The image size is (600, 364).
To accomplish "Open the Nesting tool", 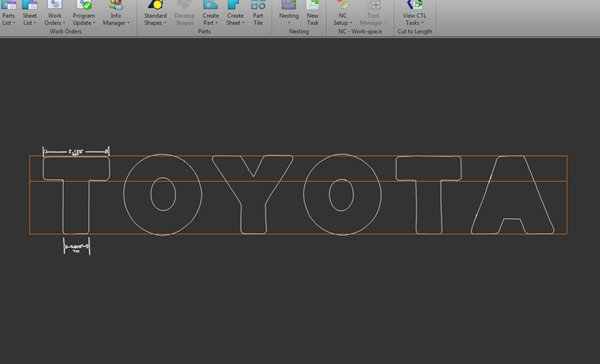I will tap(289, 13).
